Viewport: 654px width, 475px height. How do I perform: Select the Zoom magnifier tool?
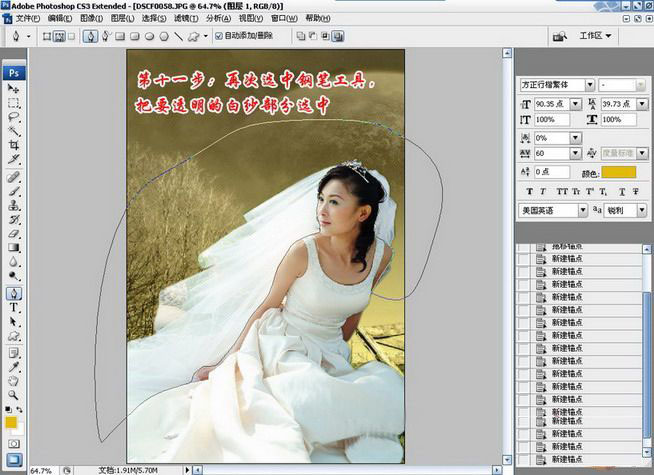tap(14, 395)
